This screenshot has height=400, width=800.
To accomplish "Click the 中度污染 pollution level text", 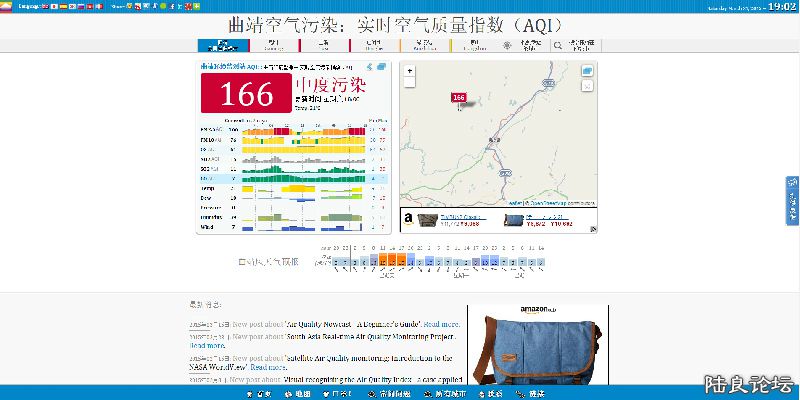I will click(331, 84).
